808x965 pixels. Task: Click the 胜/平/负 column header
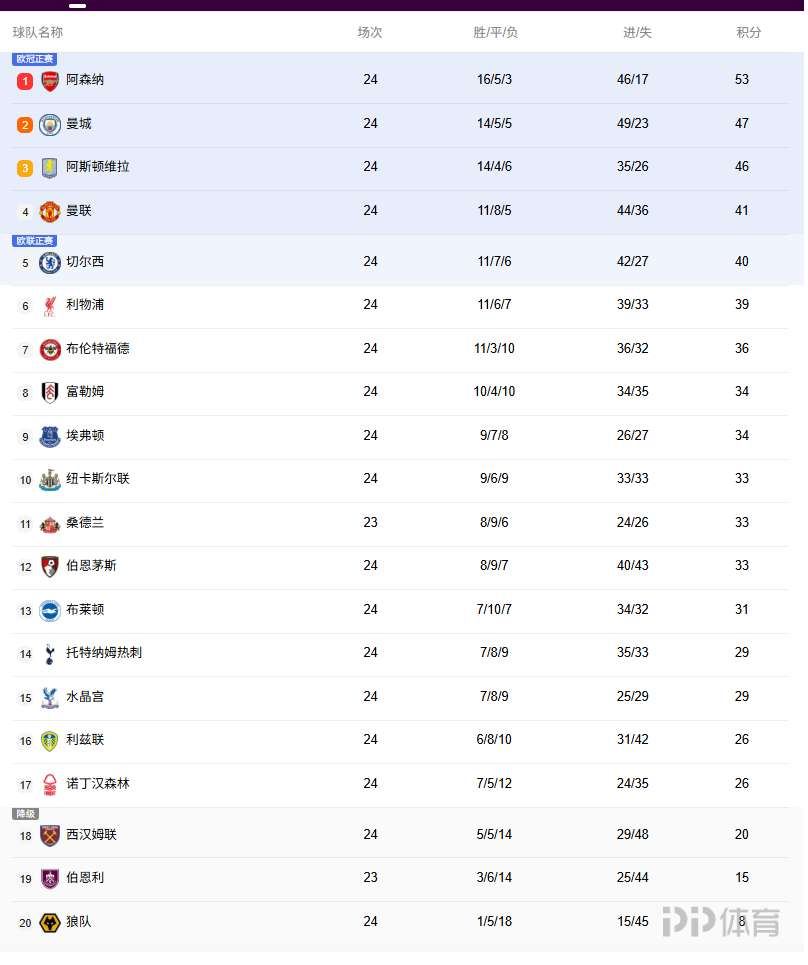495,33
